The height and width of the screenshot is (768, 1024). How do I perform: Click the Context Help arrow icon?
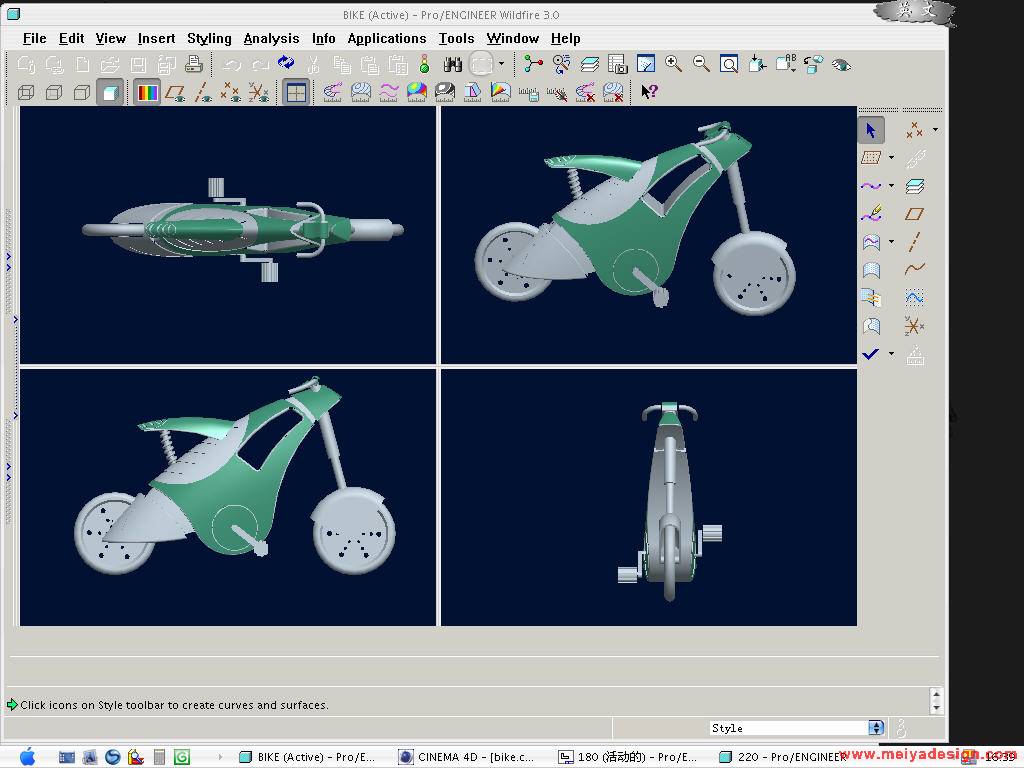click(x=649, y=92)
